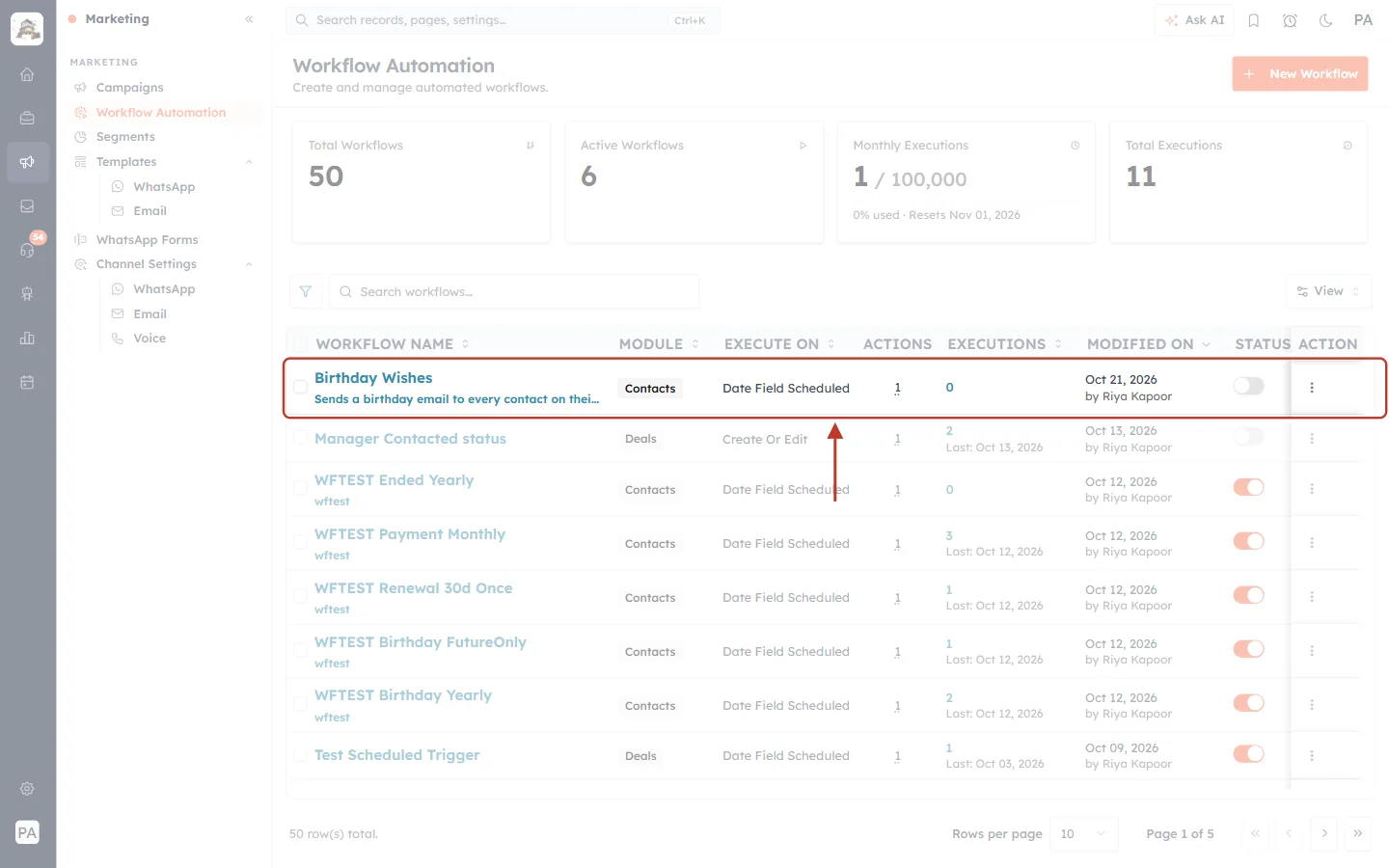
Task: Open the Manager Contacted status workflow
Action: point(410,439)
